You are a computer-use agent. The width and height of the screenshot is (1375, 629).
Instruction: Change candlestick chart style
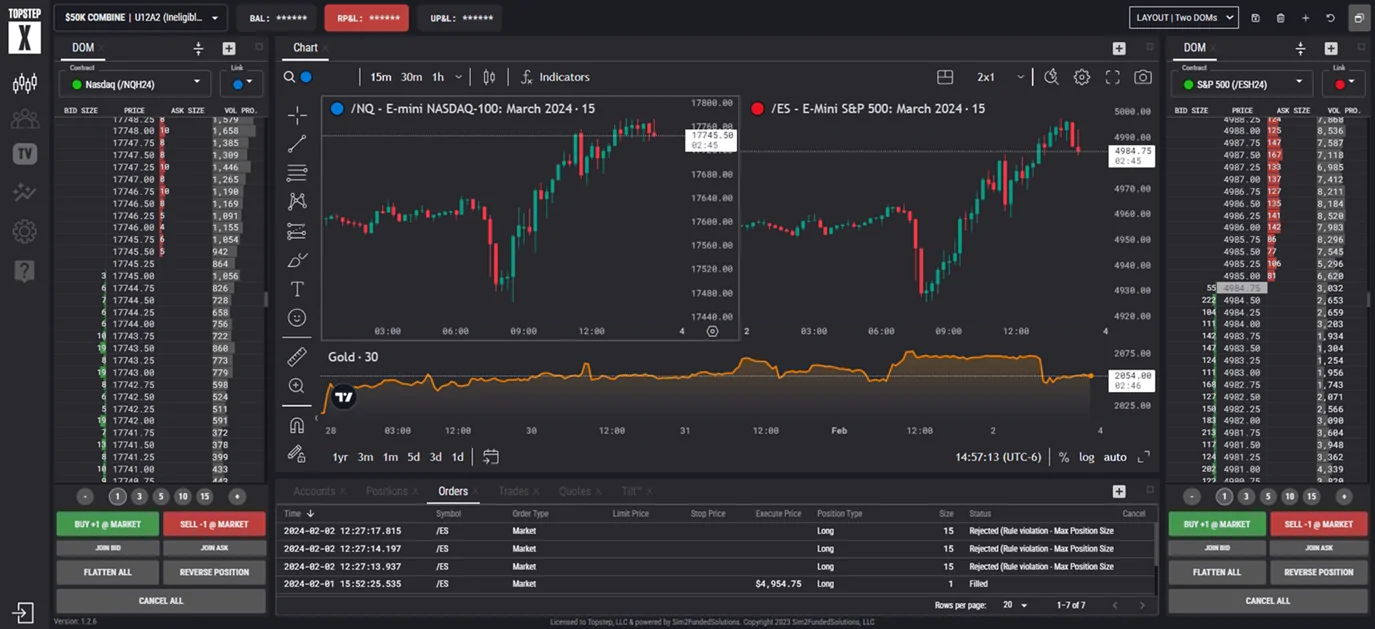(489, 77)
